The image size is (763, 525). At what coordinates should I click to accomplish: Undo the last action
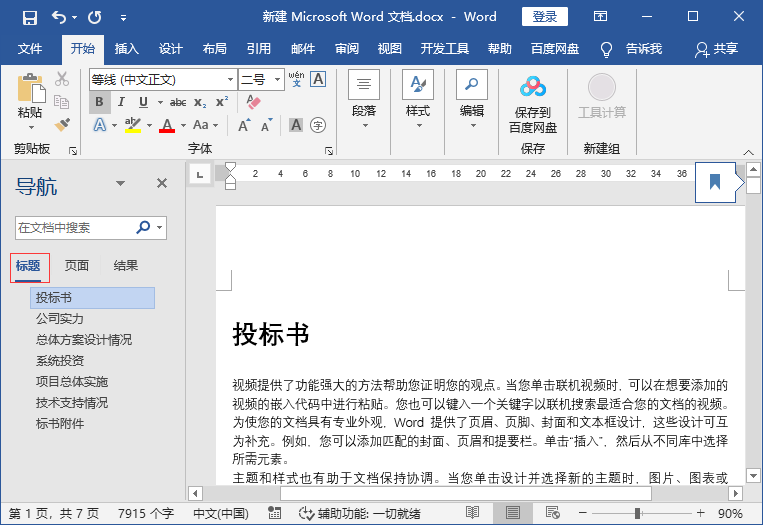pyautogui.click(x=58, y=18)
